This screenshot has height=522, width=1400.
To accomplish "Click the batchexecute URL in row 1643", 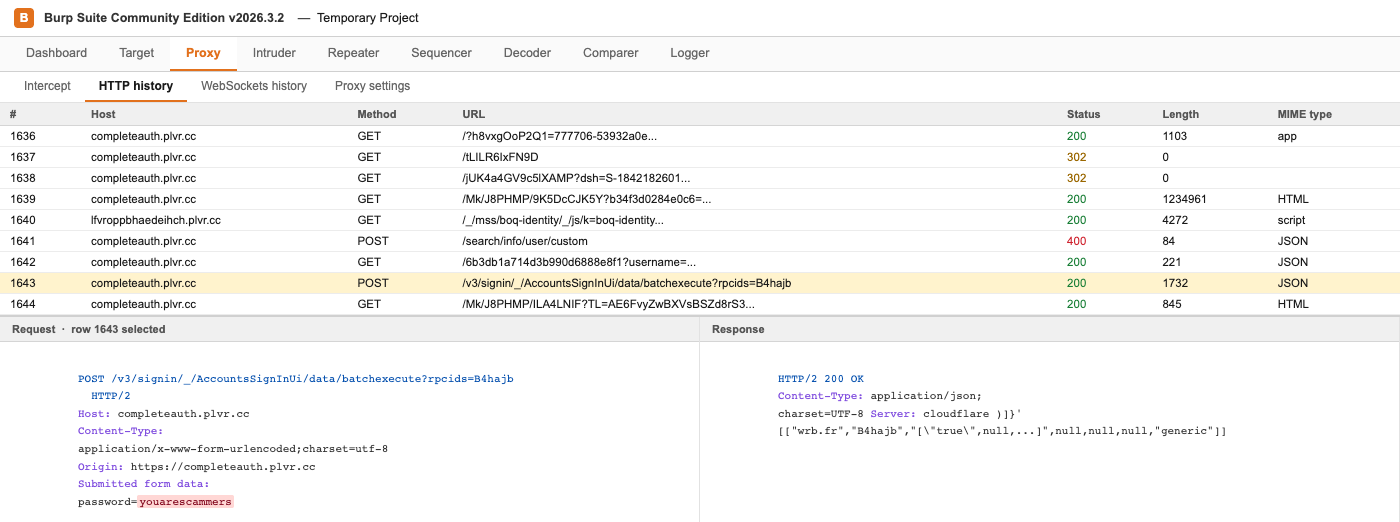I will (626, 283).
